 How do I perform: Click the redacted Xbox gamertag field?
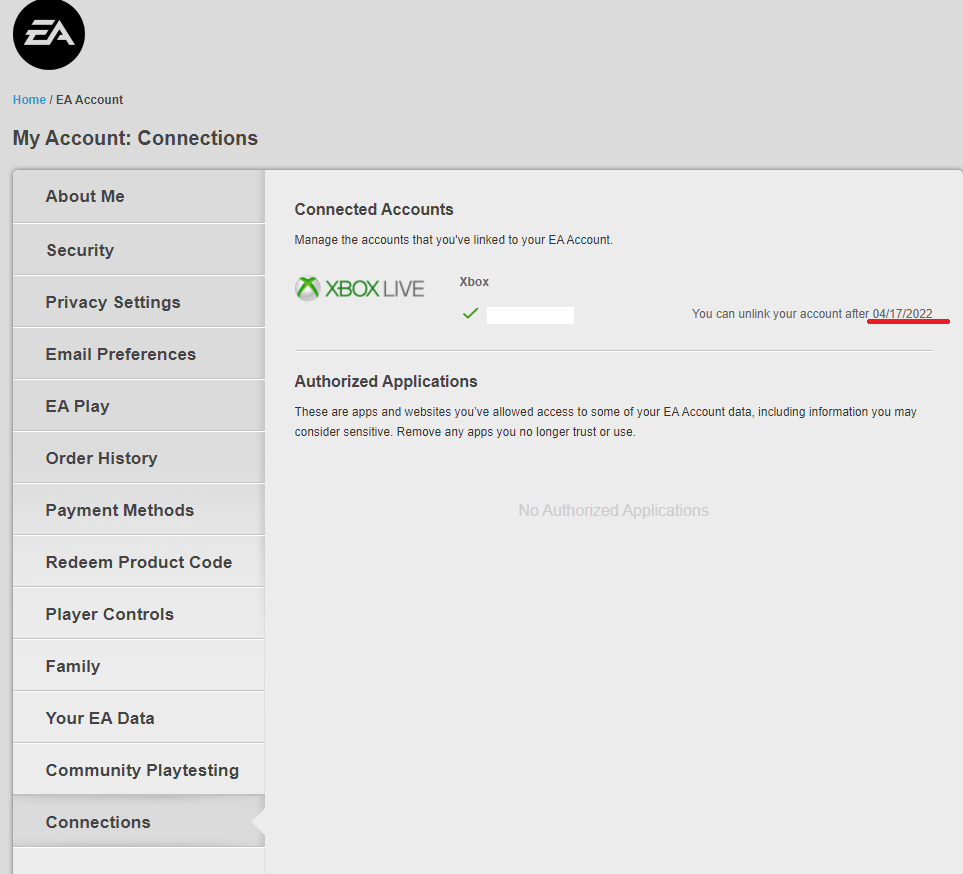[530, 315]
